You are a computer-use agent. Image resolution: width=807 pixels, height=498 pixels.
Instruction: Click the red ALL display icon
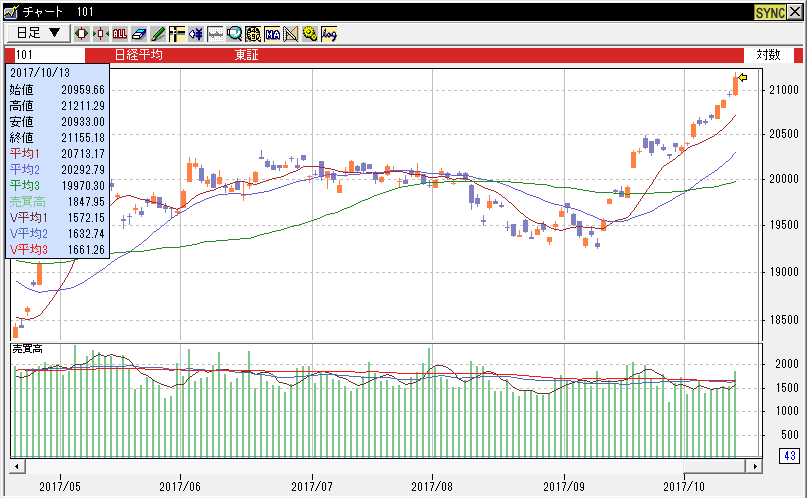pos(120,33)
